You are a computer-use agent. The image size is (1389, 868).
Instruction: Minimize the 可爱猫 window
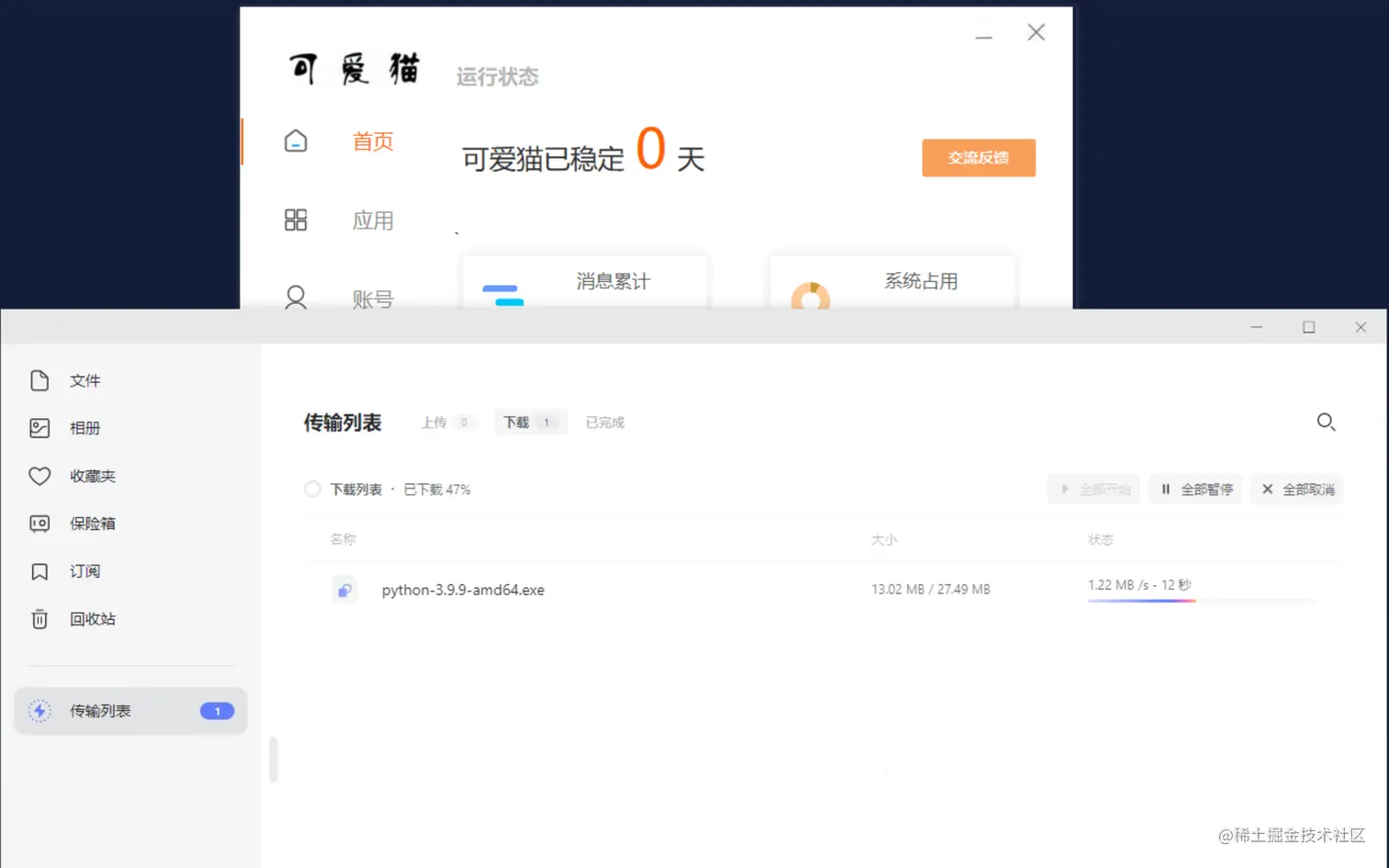(984, 37)
